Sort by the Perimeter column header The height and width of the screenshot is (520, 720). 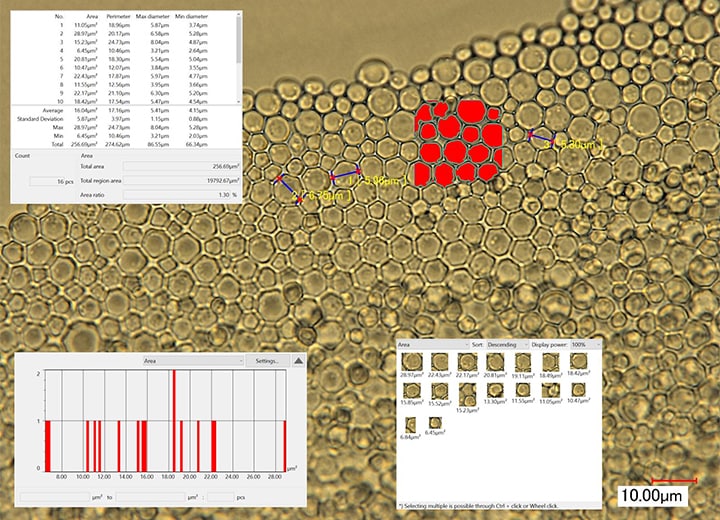tap(120, 18)
